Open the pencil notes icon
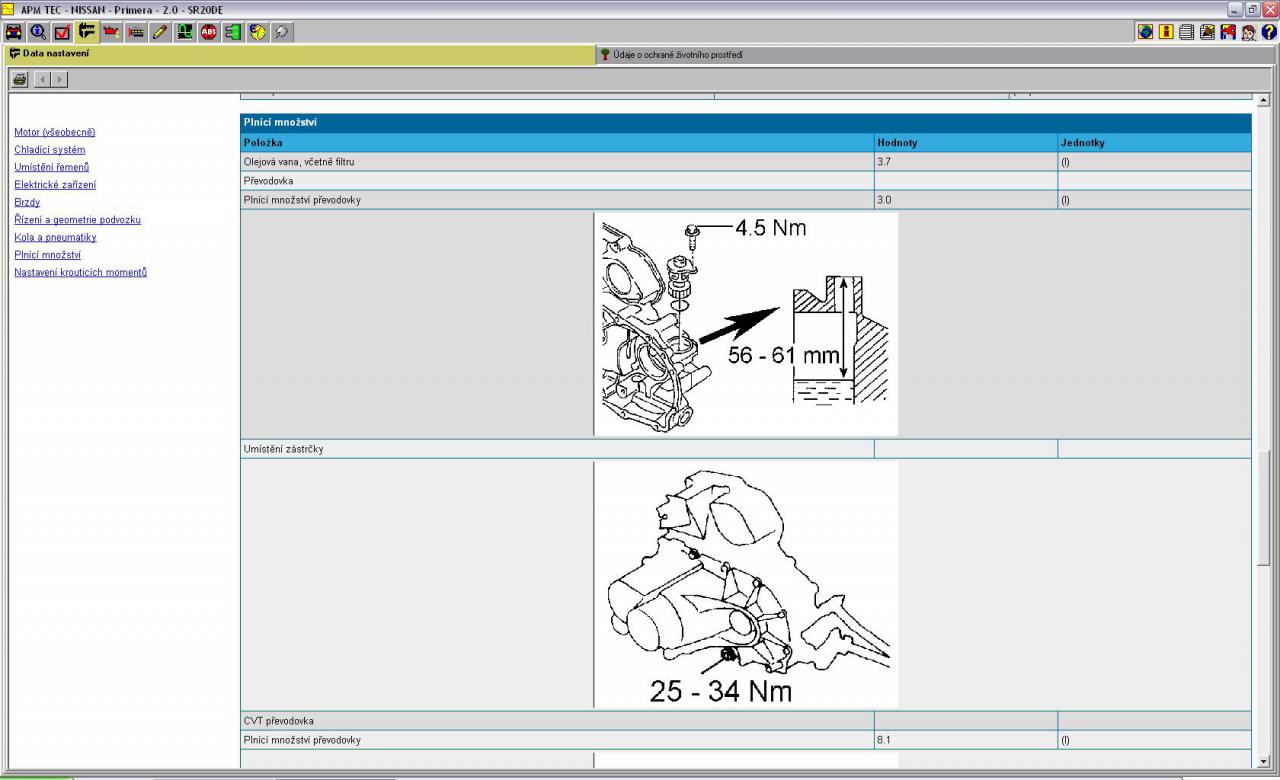Viewport: 1280px width, 780px height. tap(160, 32)
